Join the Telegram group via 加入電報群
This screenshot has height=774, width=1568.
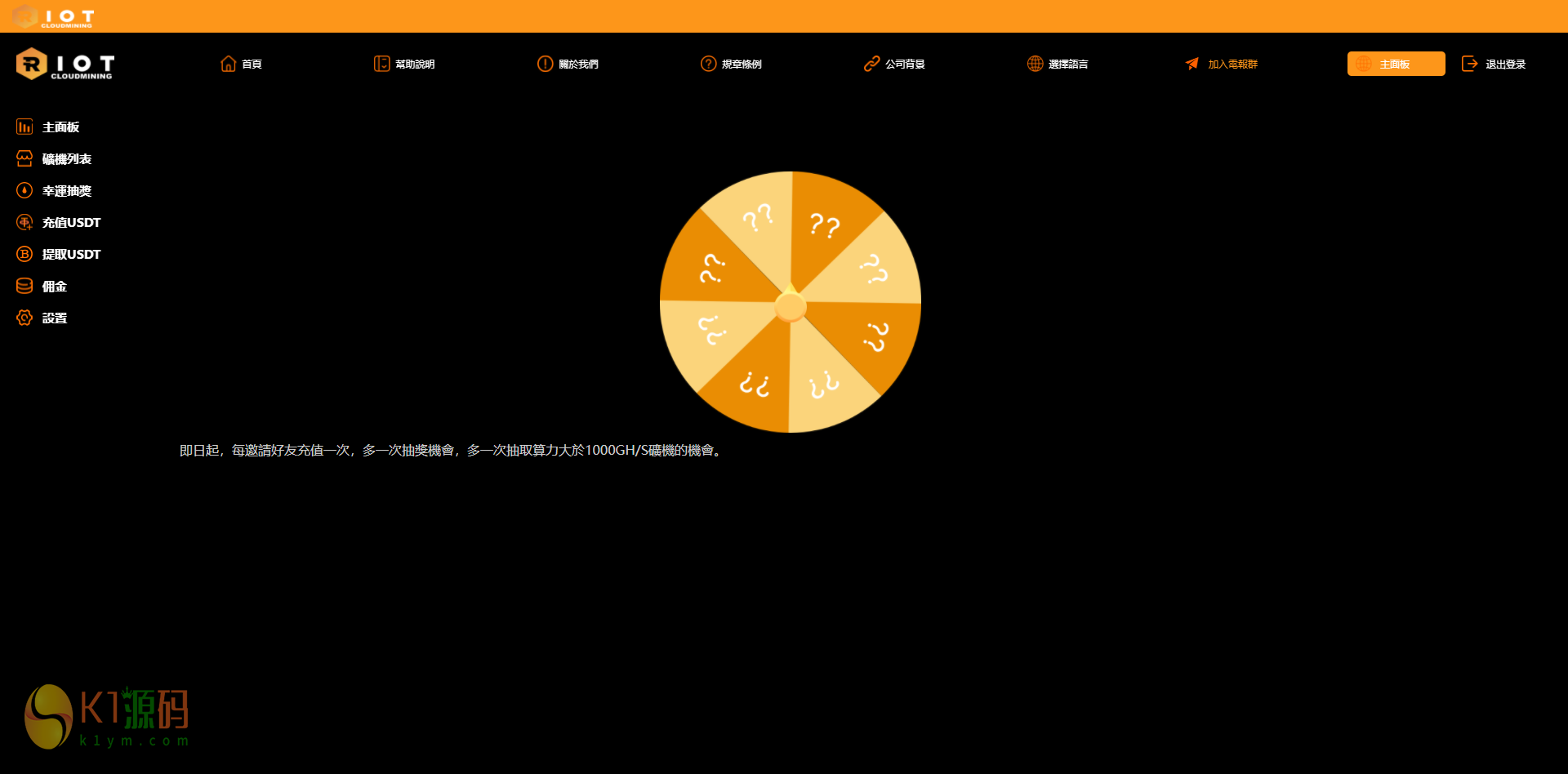click(x=1221, y=64)
